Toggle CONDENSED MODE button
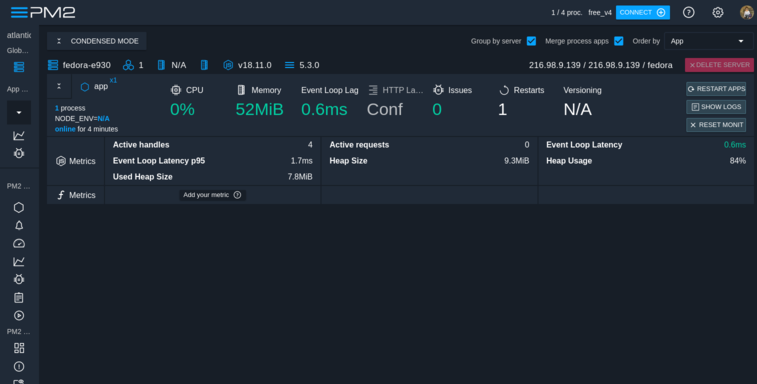757x384 pixels. click(97, 41)
